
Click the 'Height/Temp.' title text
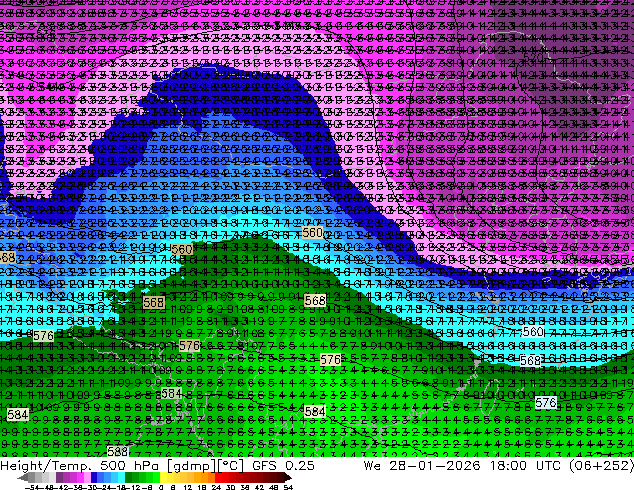(46, 465)
